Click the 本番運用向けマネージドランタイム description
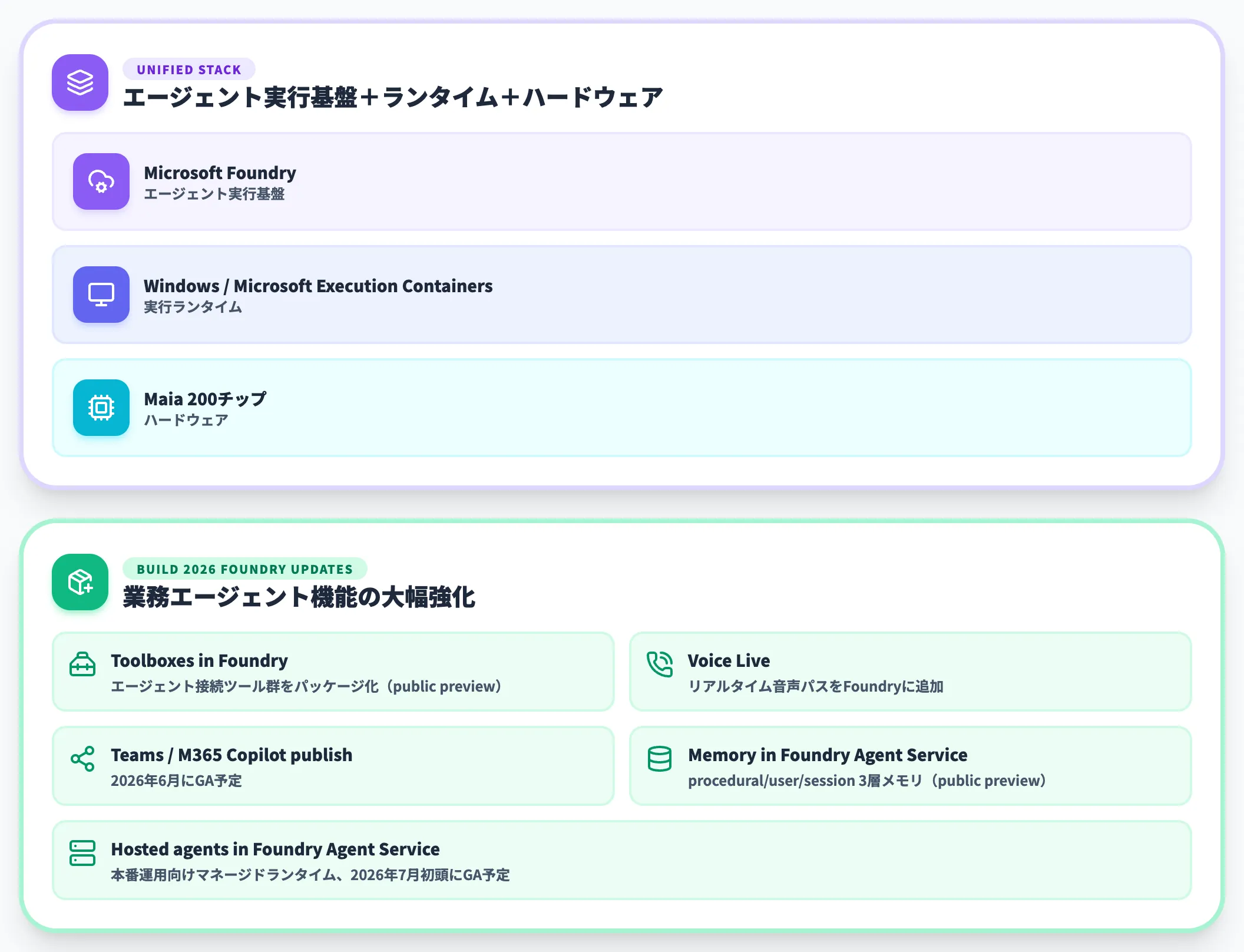The height and width of the screenshot is (952, 1244). (310, 875)
